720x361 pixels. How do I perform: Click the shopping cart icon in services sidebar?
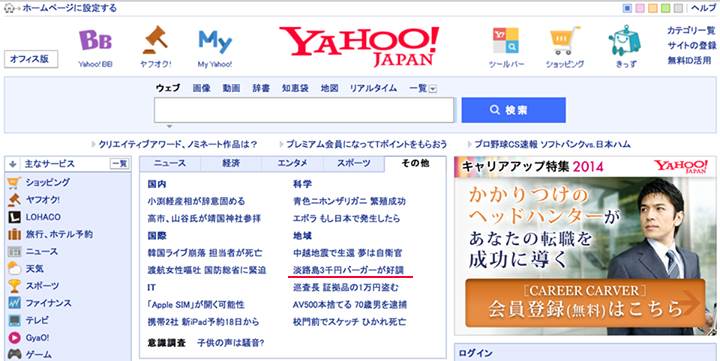[x=14, y=183]
